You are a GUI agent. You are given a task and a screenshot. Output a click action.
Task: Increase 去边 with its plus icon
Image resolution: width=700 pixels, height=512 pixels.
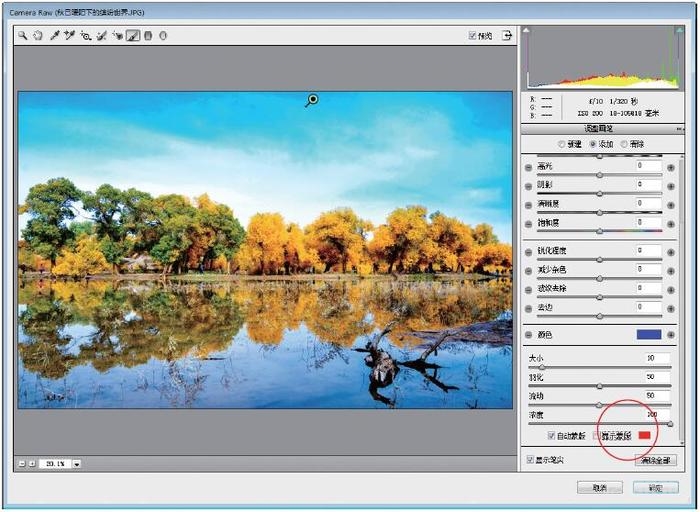coord(671,308)
